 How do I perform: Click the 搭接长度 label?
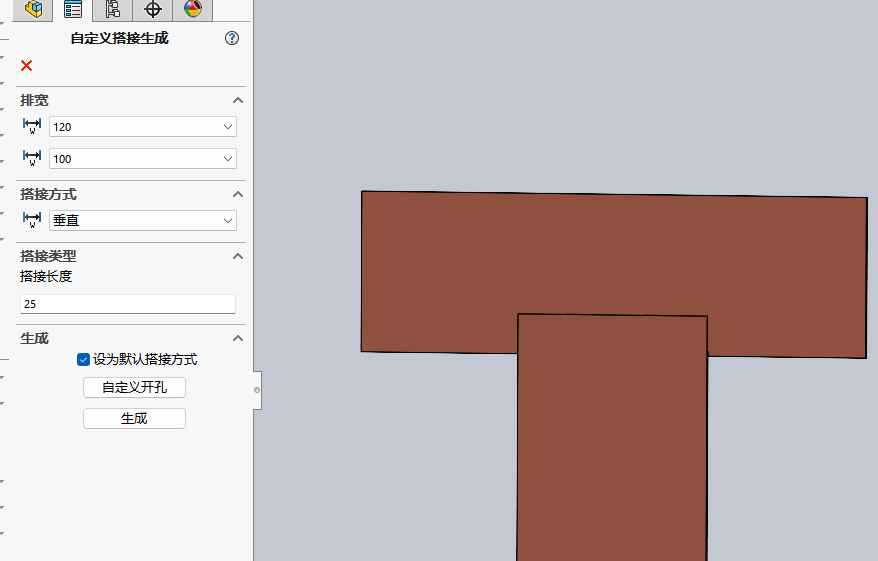point(46,277)
